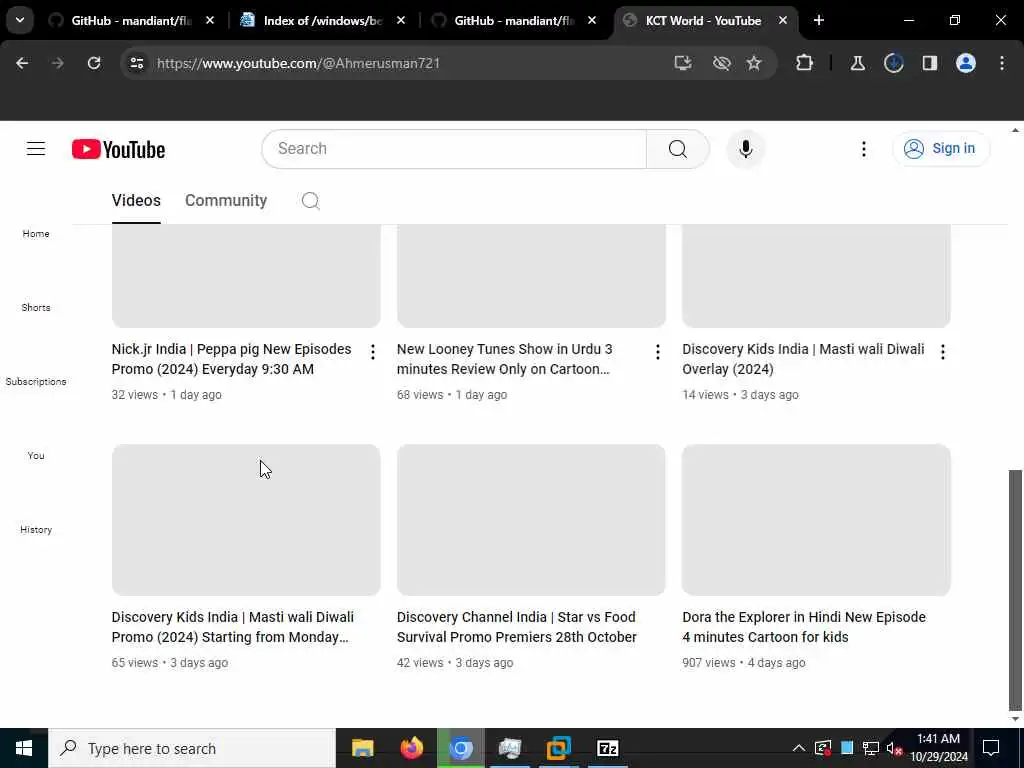This screenshot has height=768, width=1024.
Task: Open Dora the Explorer video thumbnail
Action: click(x=816, y=520)
